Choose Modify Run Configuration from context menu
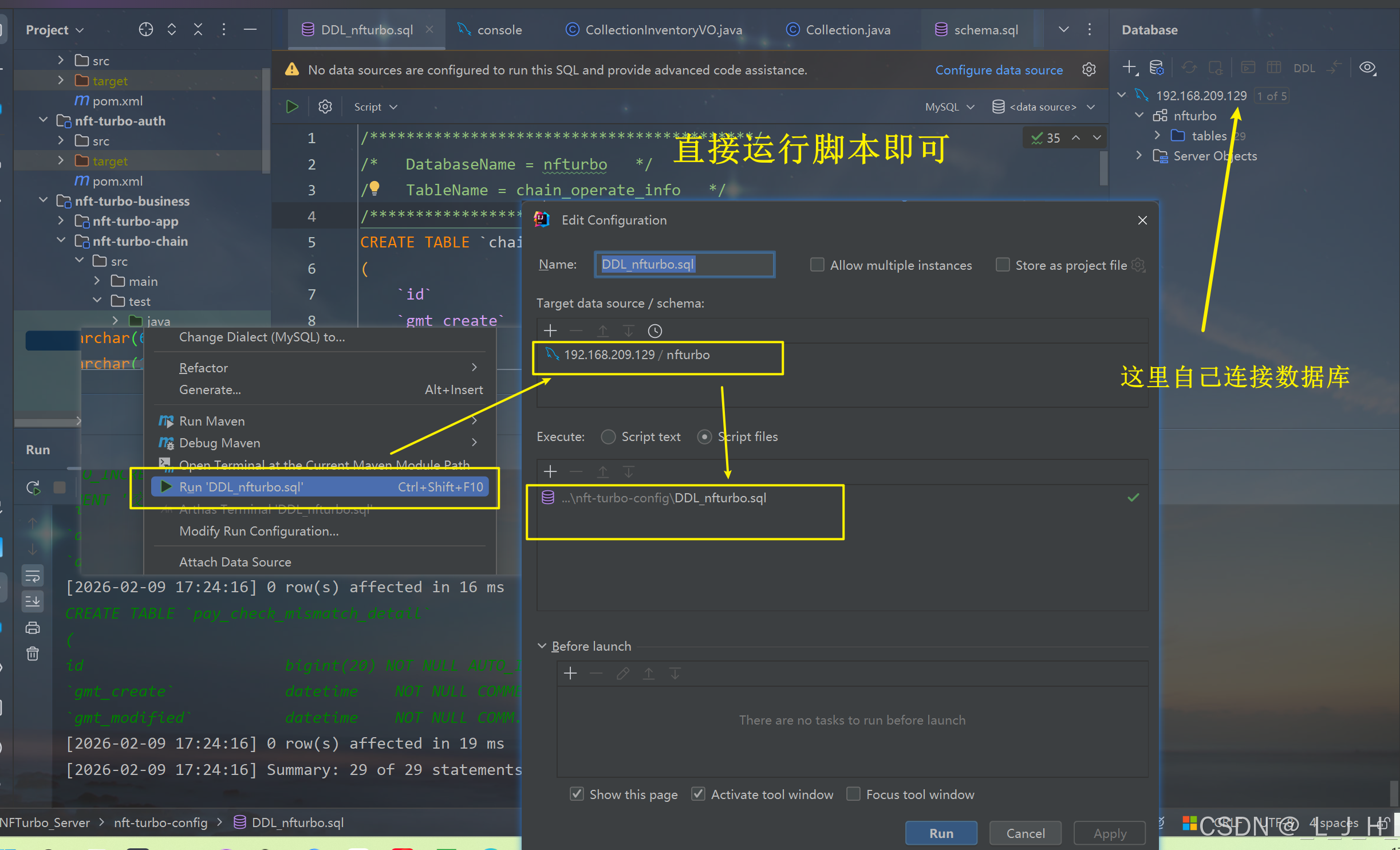Image resolution: width=1400 pixels, height=850 pixels. tap(259, 531)
